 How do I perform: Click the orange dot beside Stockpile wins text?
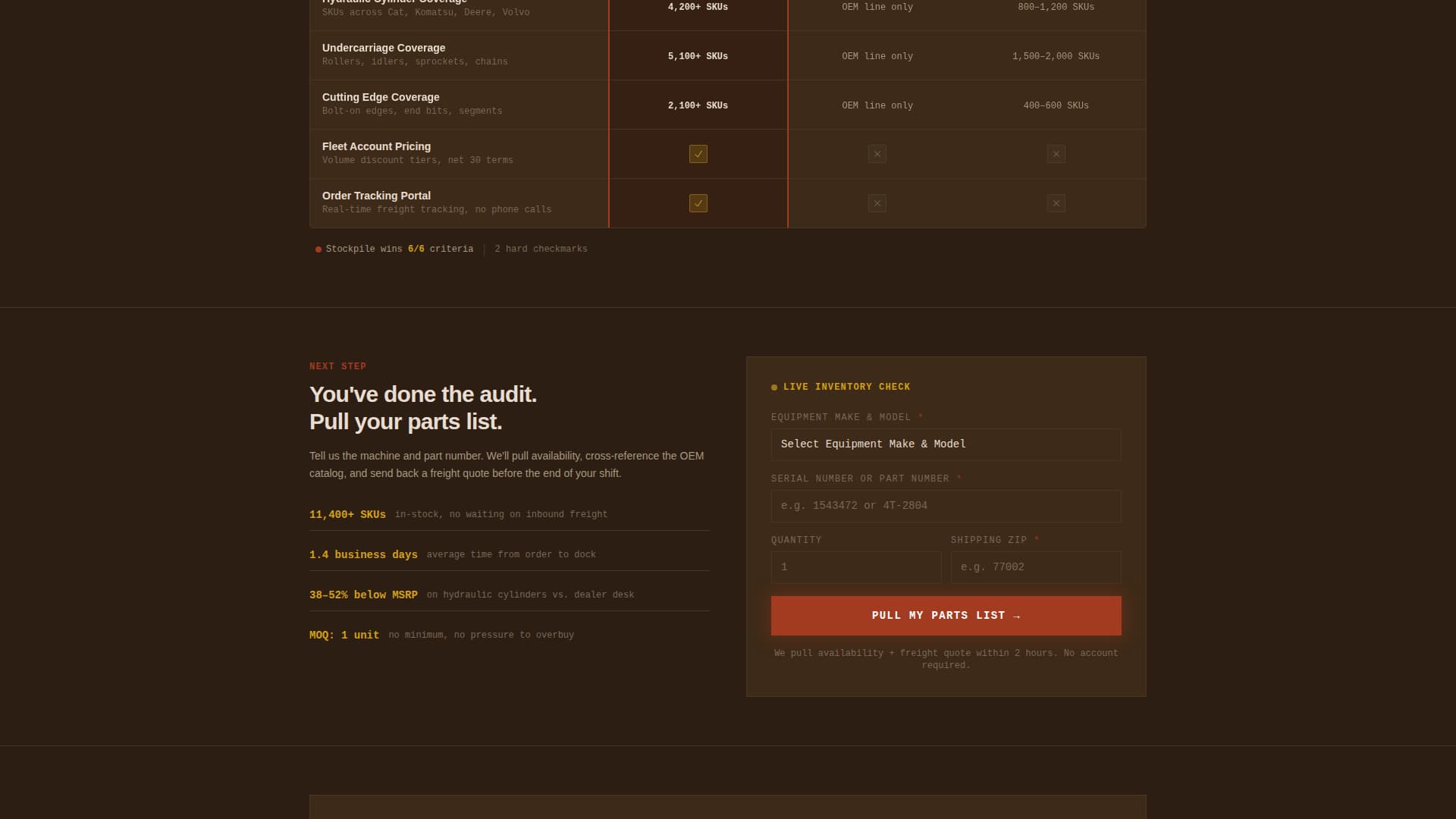318,249
